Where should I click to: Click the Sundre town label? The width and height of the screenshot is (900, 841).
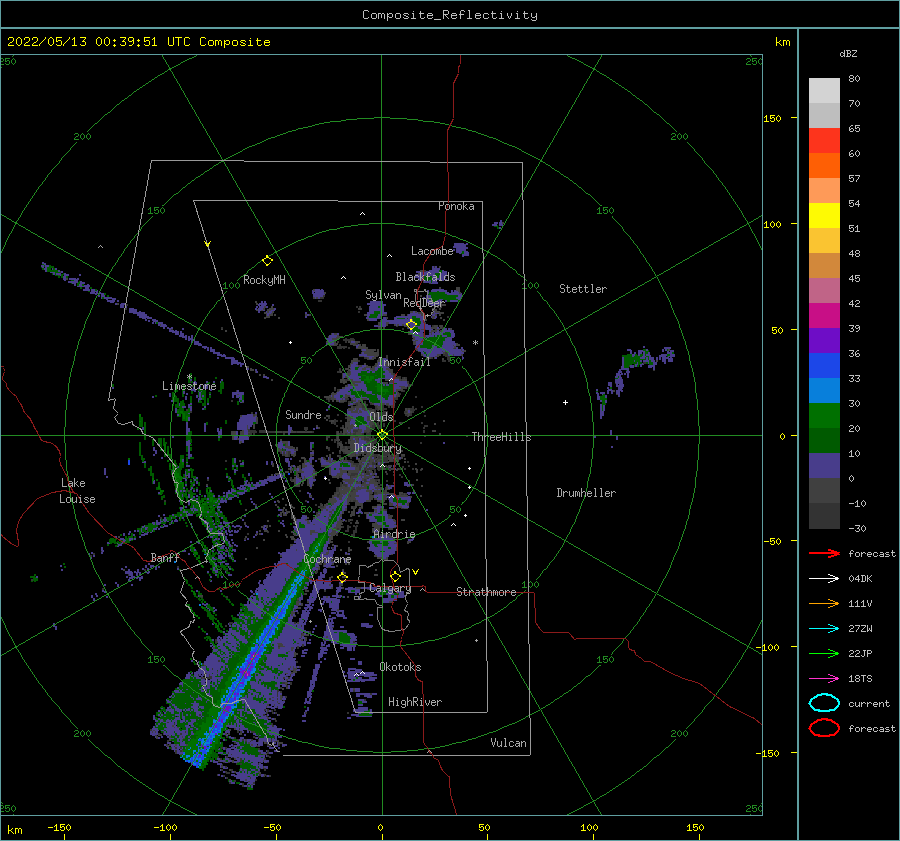coord(303,414)
